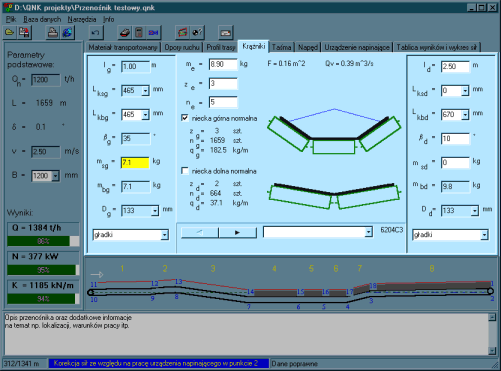Switch to the Napęd tab

(x=308, y=47)
